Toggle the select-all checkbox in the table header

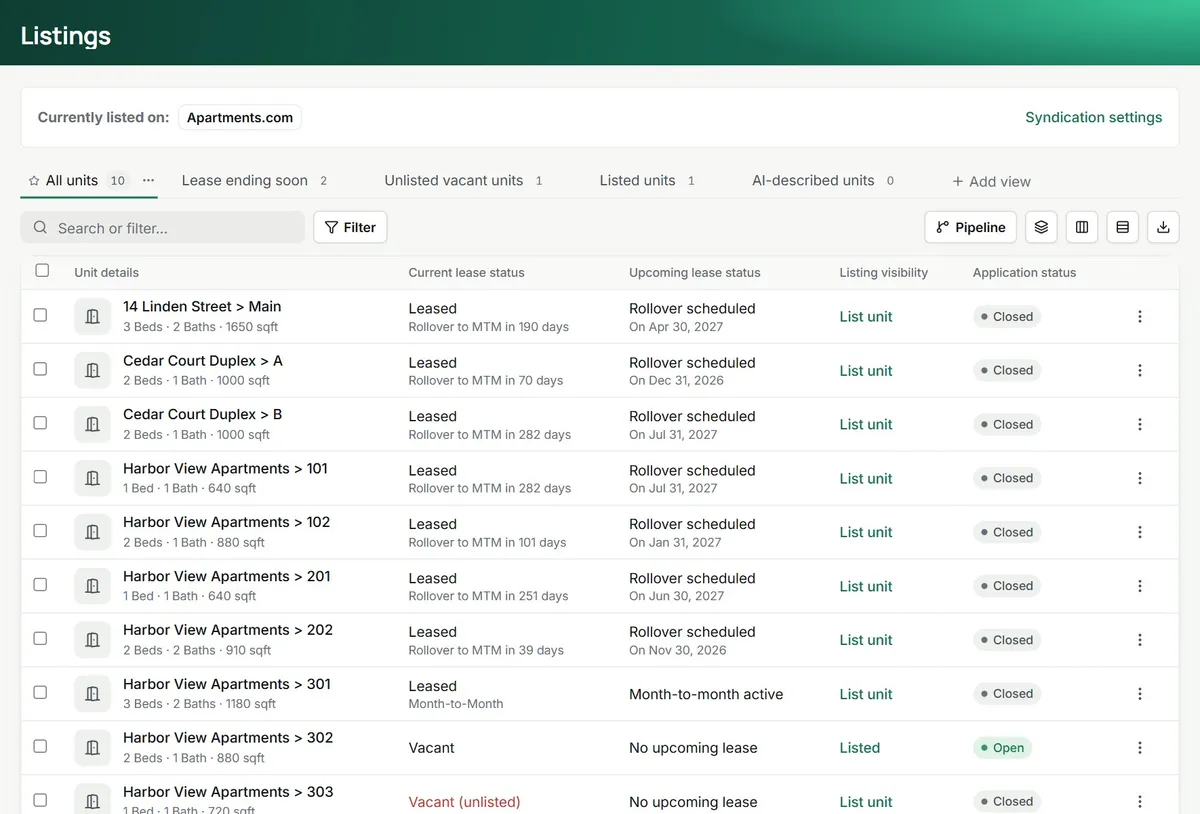41,270
